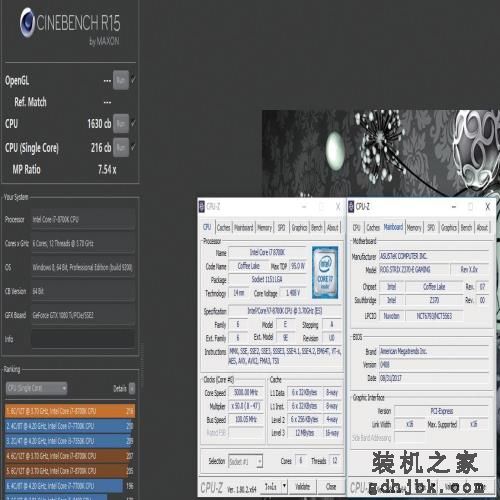Select Bench tab in right CPU-Z window

[x=466, y=228]
